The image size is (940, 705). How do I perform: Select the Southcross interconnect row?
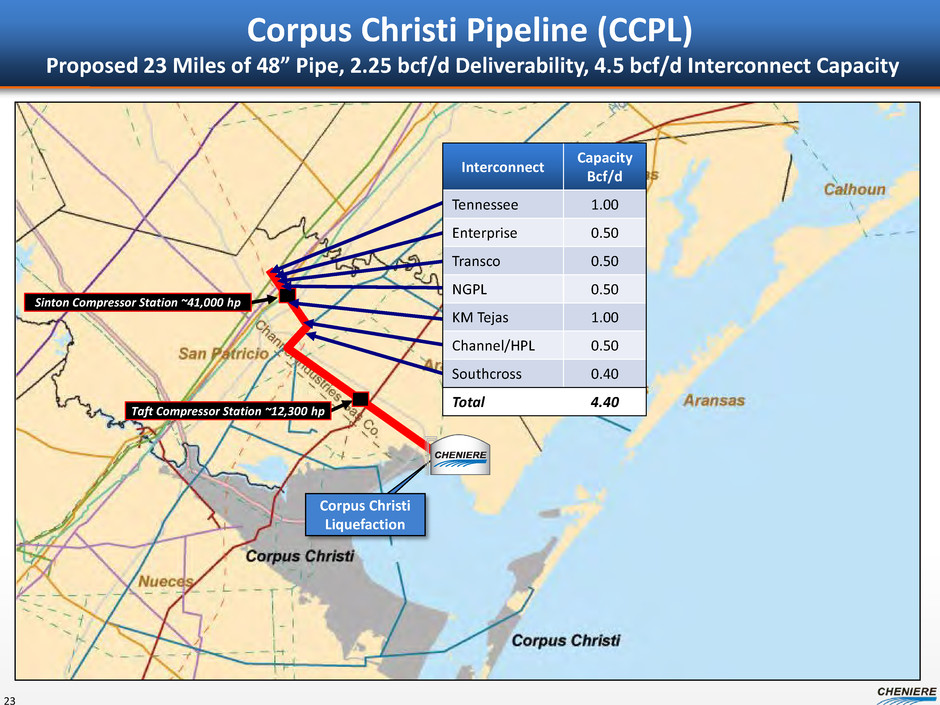[544, 374]
